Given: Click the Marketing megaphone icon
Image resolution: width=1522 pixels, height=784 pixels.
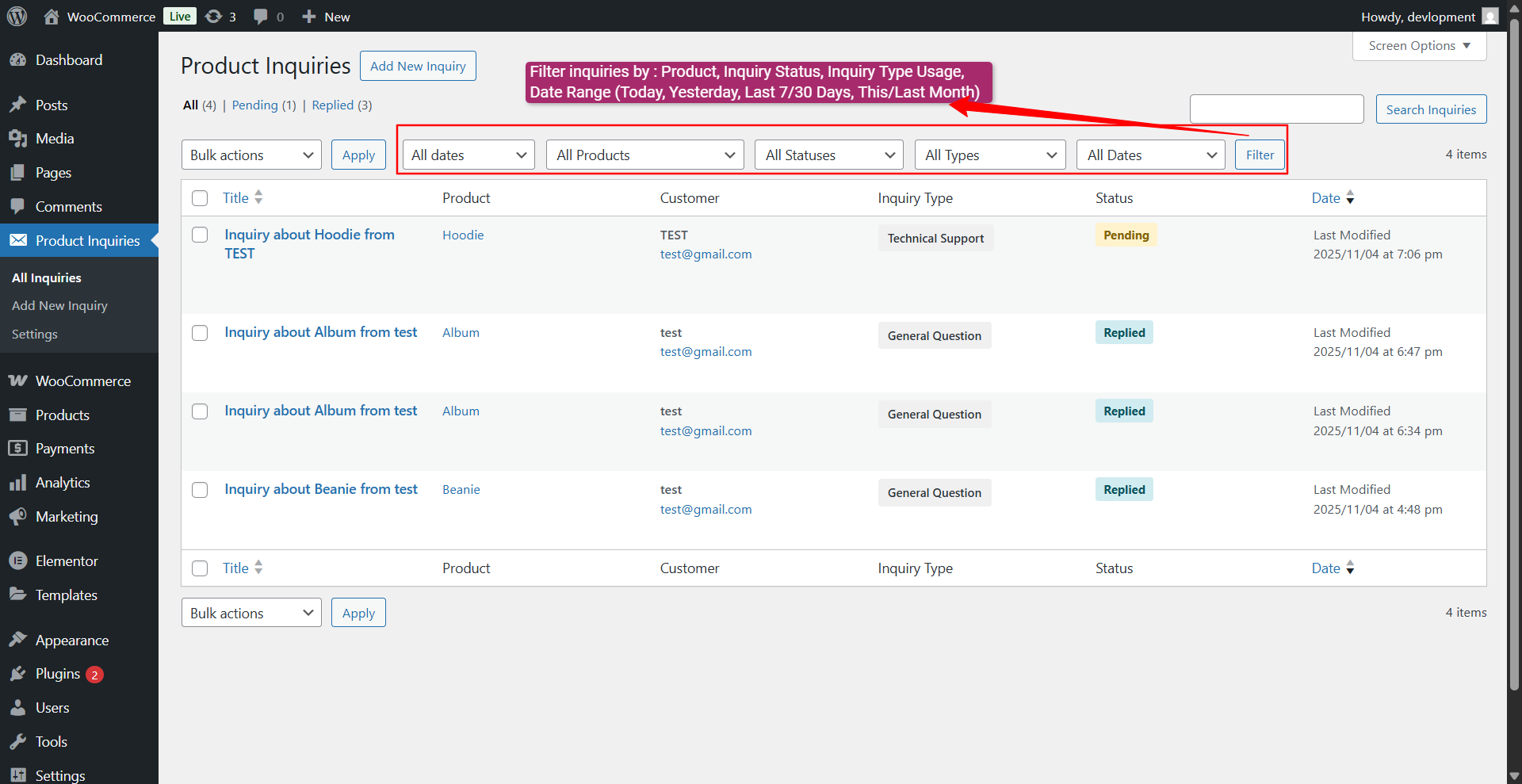Looking at the screenshot, I should click(x=18, y=517).
